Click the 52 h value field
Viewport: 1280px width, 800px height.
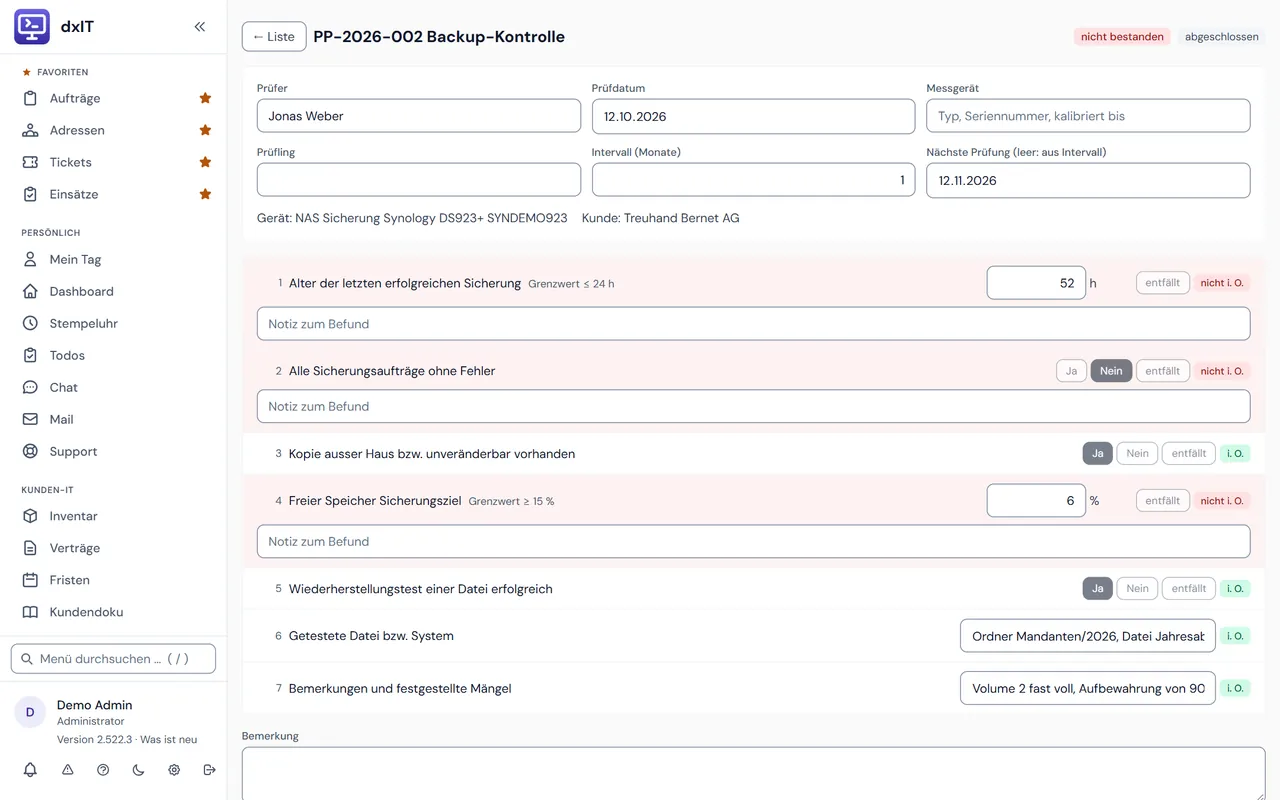pyautogui.click(x=1036, y=283)
